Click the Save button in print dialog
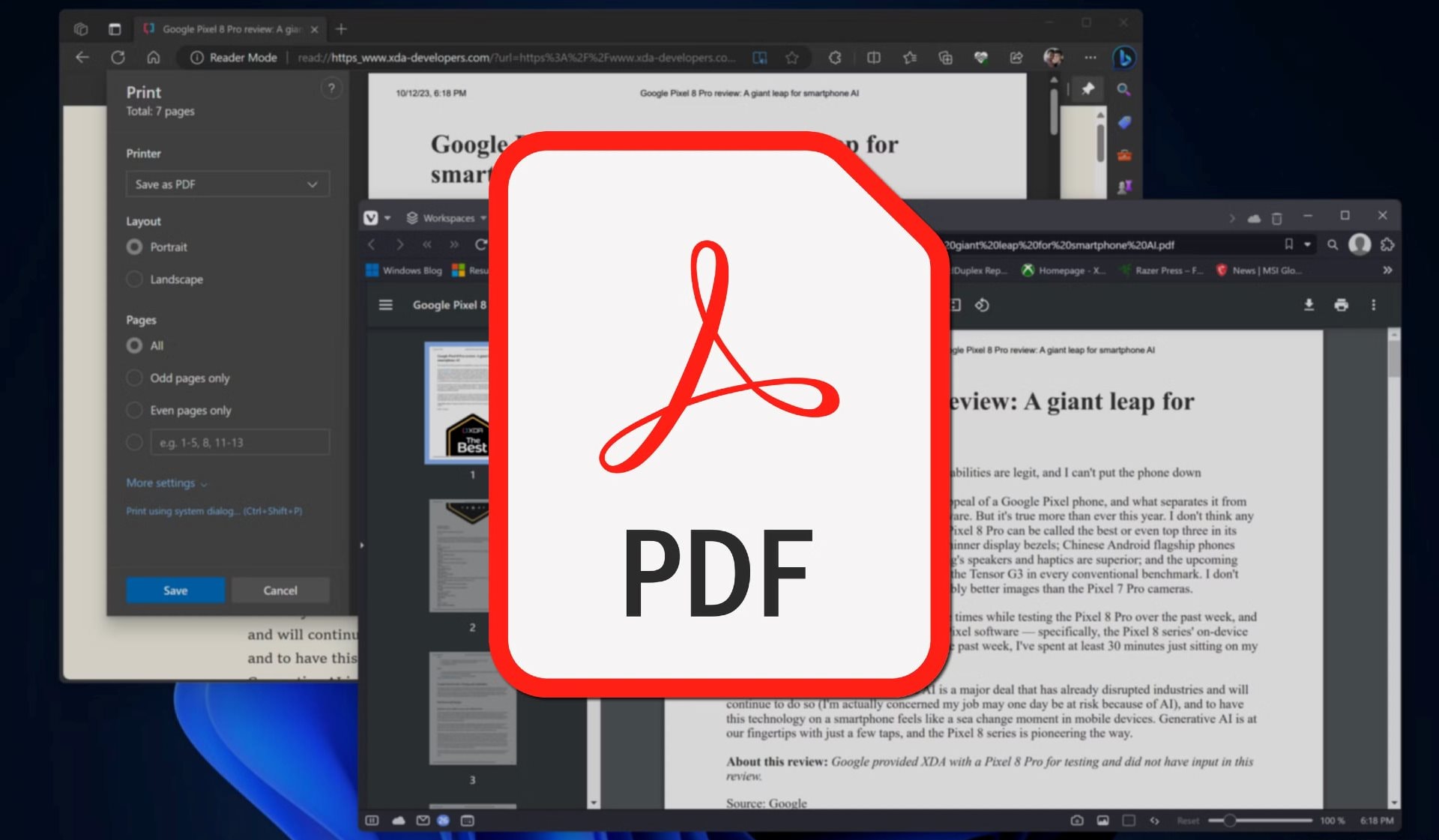1439x840 pixels. pos(175,590)
